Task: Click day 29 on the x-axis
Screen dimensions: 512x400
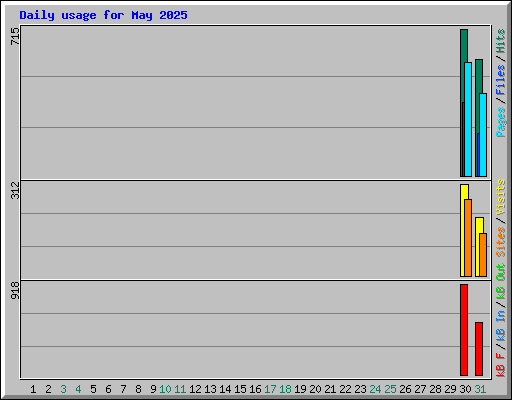Action: (450, 389)
